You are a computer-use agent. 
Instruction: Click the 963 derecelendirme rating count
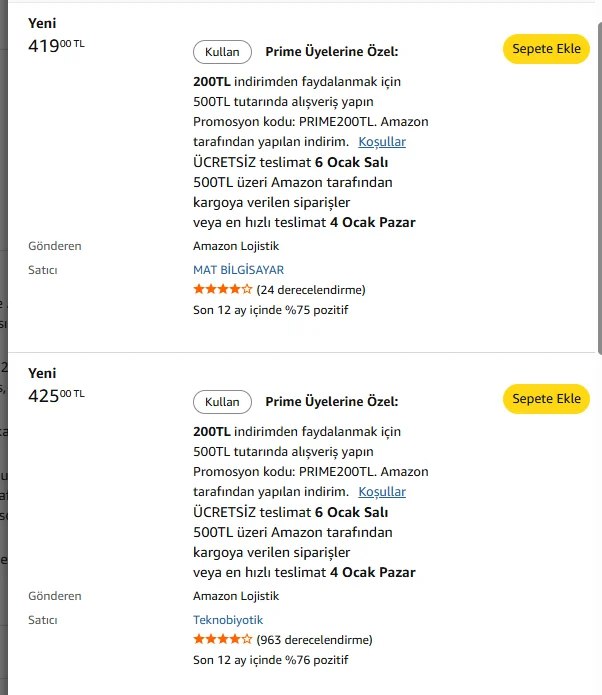(x=314, y=640)
